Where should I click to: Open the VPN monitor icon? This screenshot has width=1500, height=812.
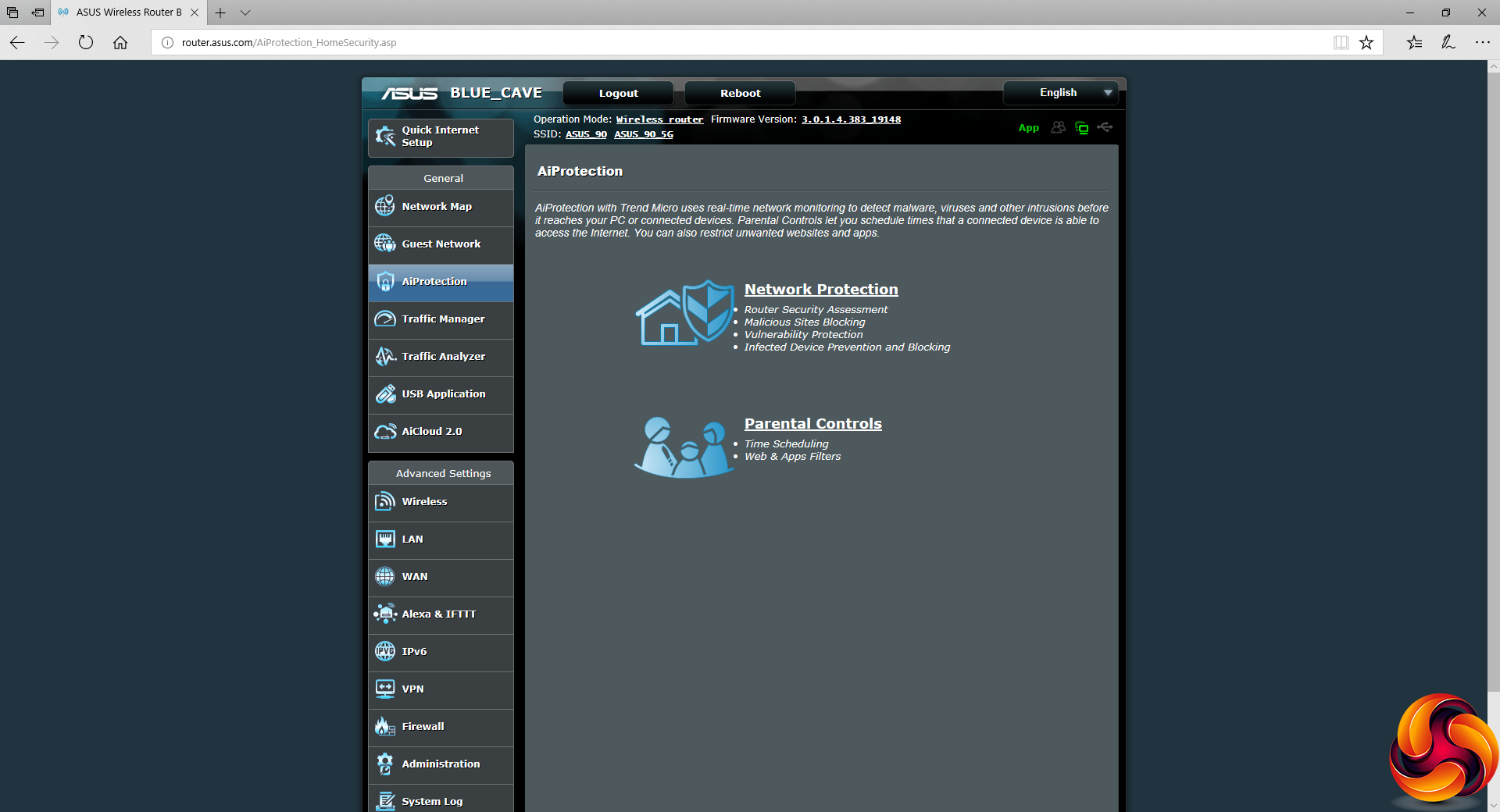coord(385,689)
